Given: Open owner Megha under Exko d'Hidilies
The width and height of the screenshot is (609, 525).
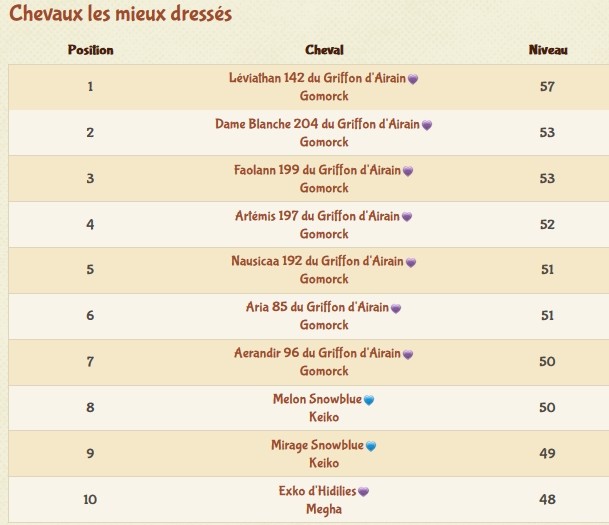Looking at the screenshot, I should pos(324,509).
